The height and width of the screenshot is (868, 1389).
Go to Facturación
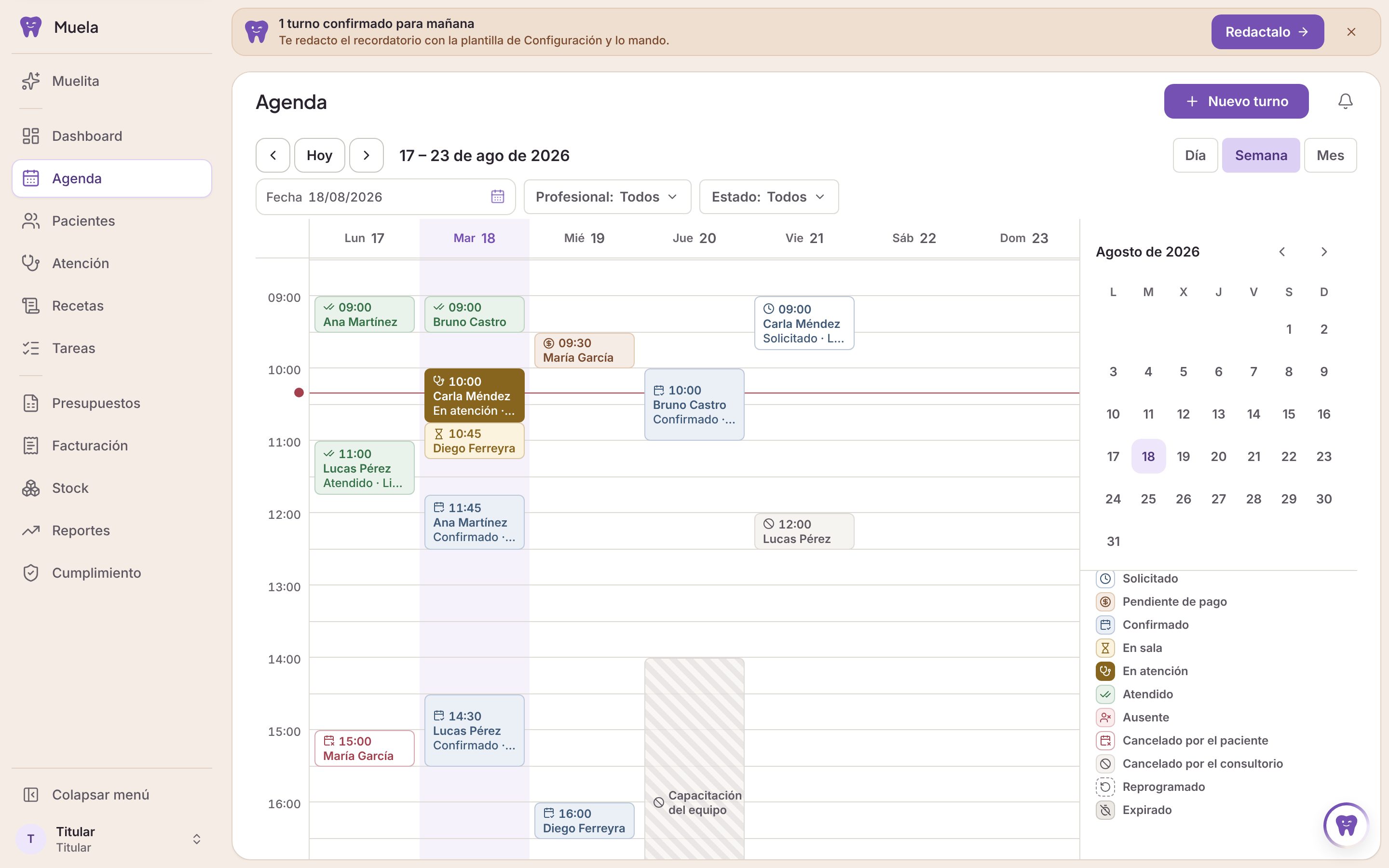point(111,446)
